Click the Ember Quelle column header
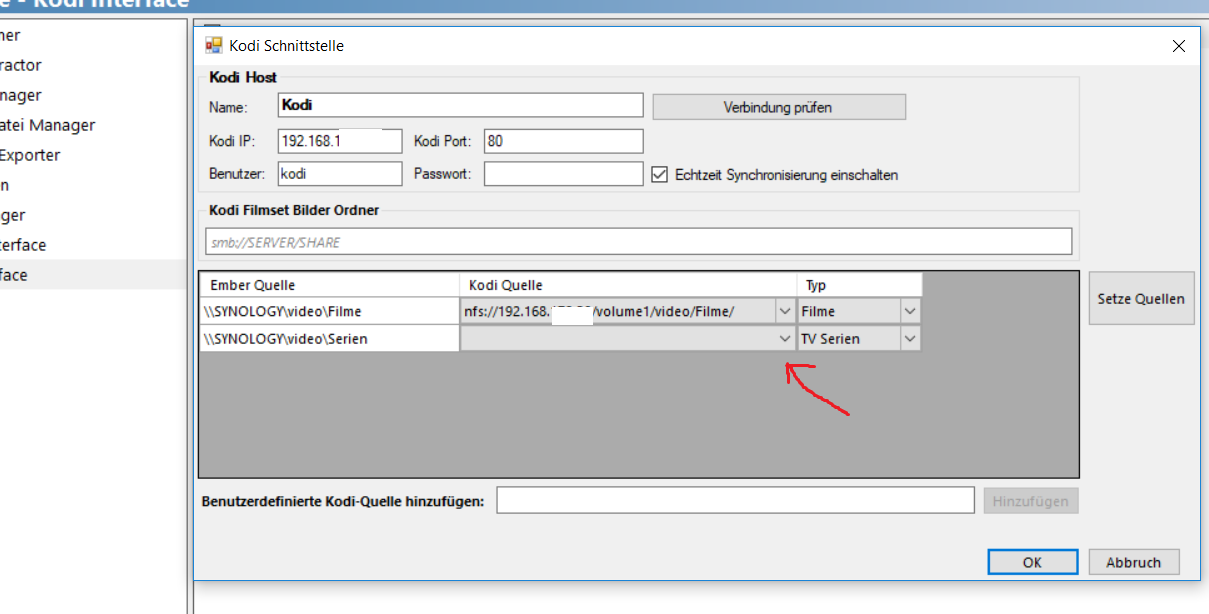Viewport: 1209px width, 614px height. [329, 285]
